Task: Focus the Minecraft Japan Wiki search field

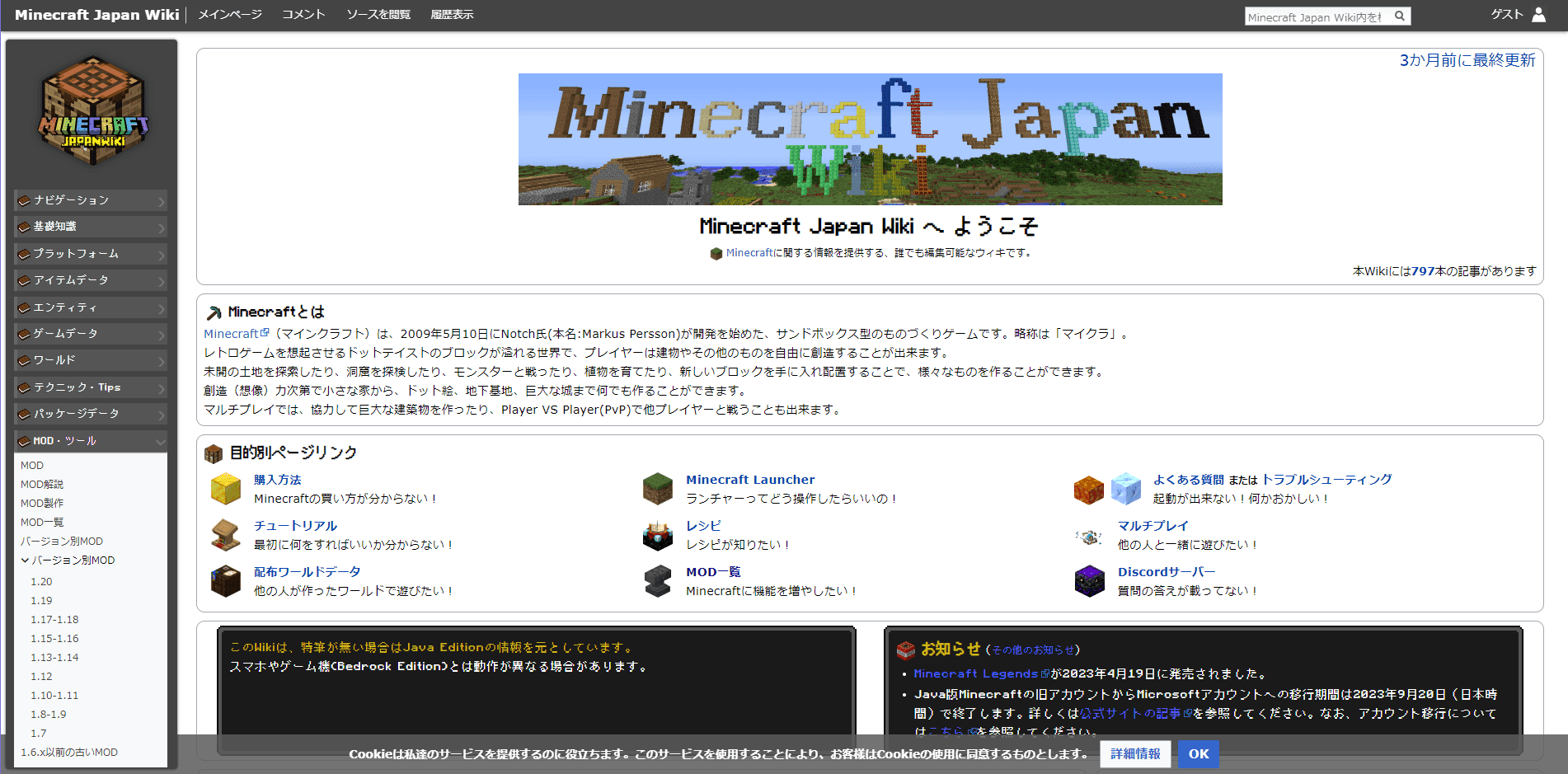Action: (x=1316, y=16)
